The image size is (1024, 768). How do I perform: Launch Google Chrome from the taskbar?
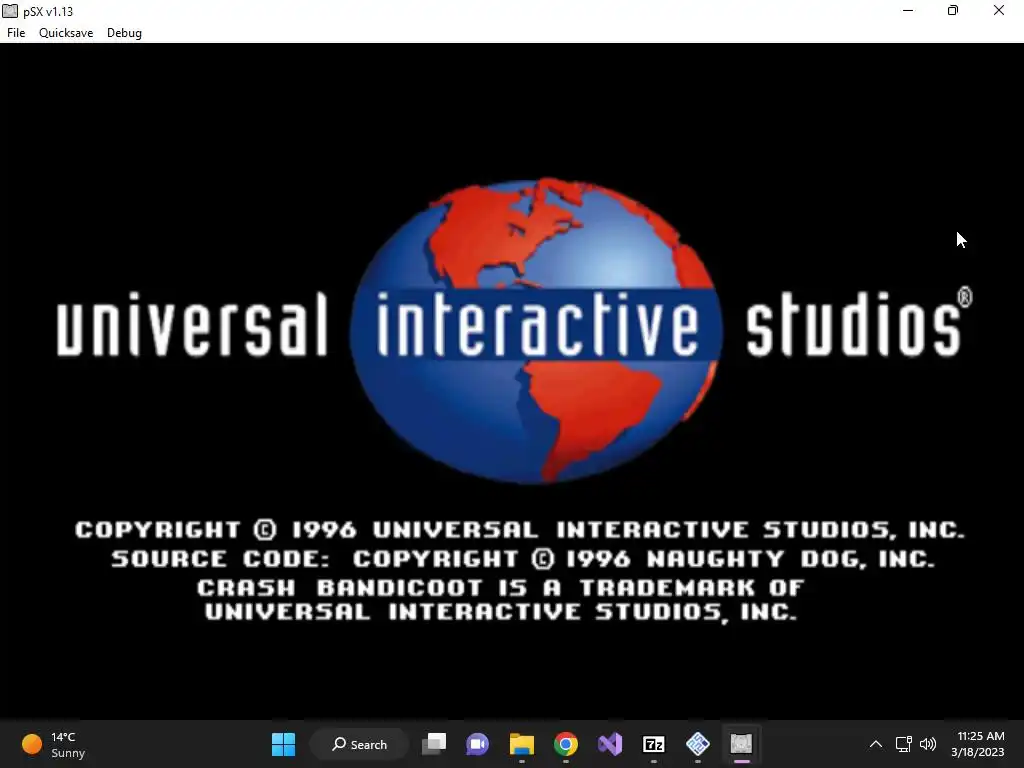[x=566, y=744]
